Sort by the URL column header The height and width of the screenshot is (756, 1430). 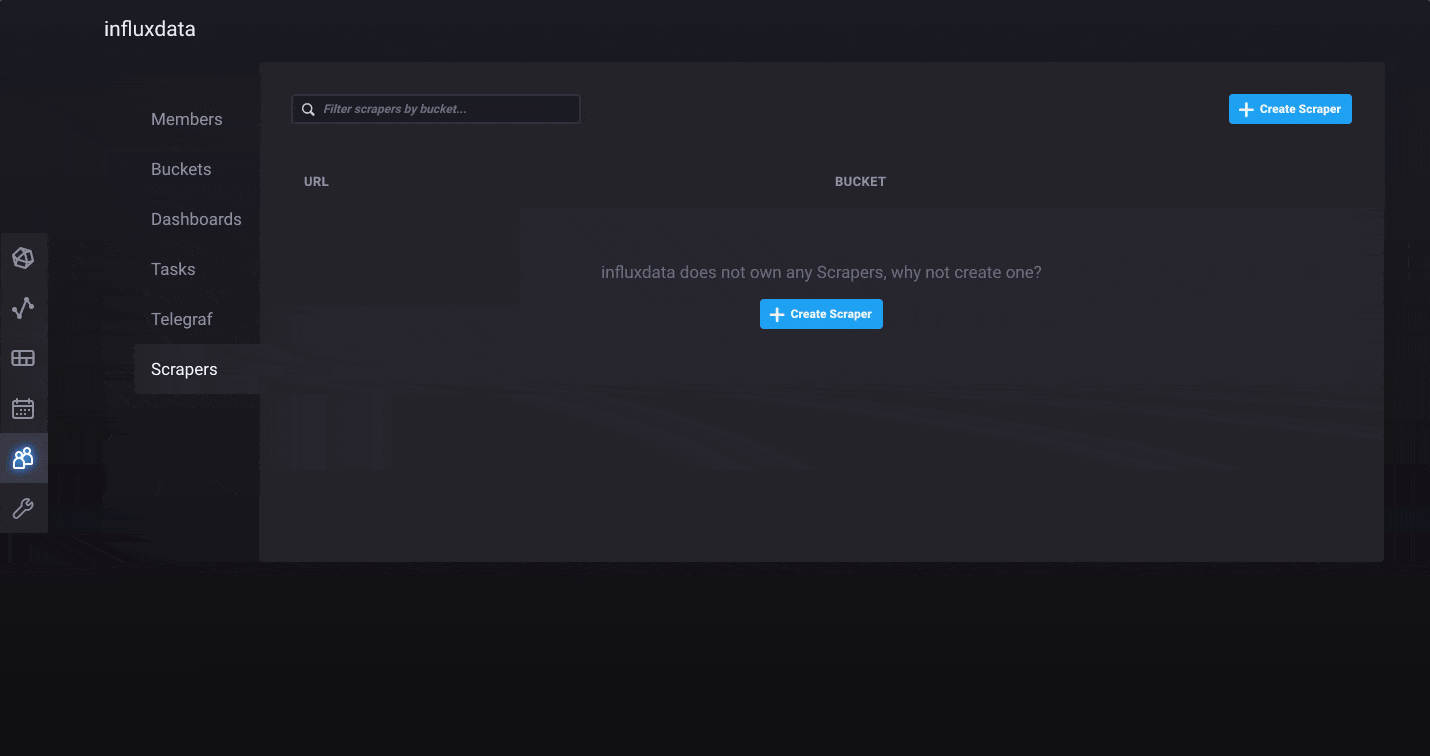pos(316,182)
